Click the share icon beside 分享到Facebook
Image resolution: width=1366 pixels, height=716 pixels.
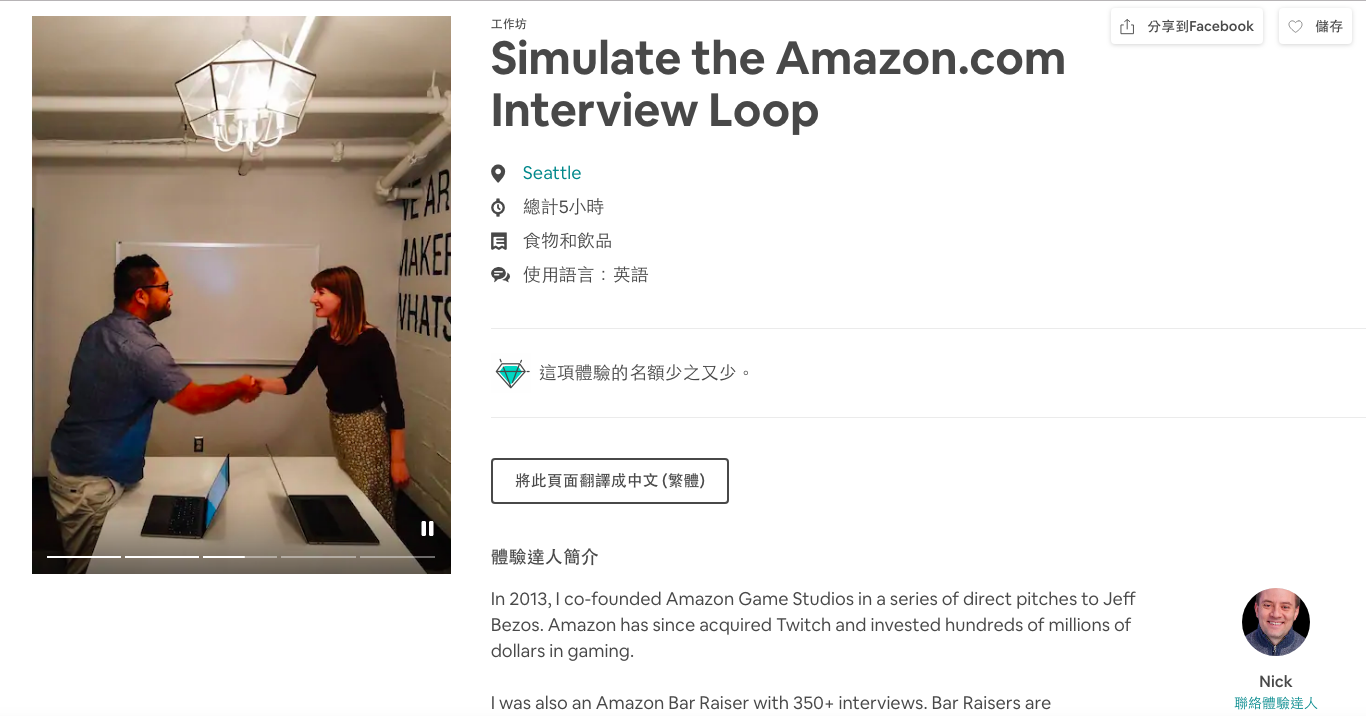1127,27
